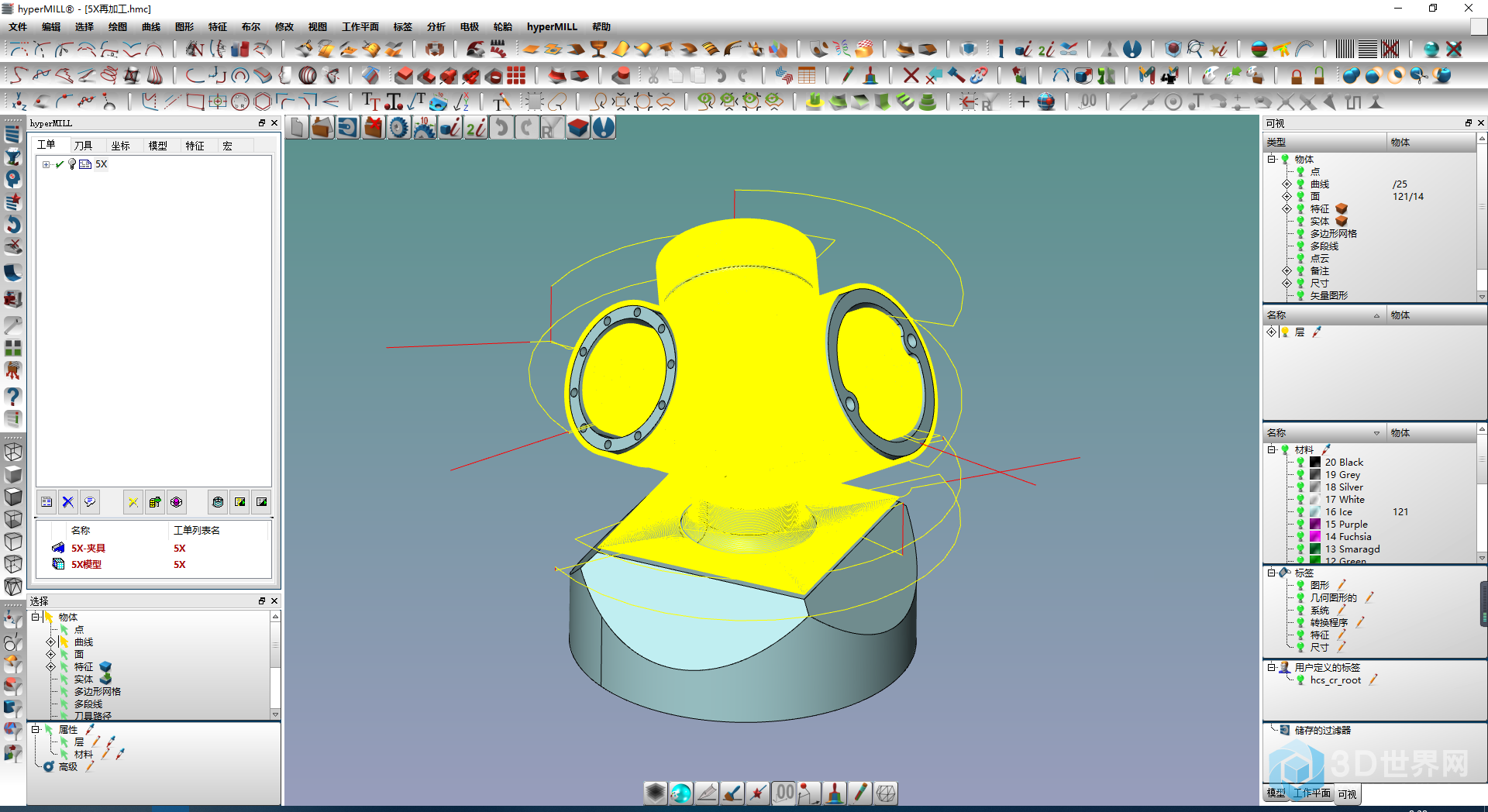The image size is (1488, 812).
Task: Click the red cube solid icon in top toolbar
Action: coord(403,75)
